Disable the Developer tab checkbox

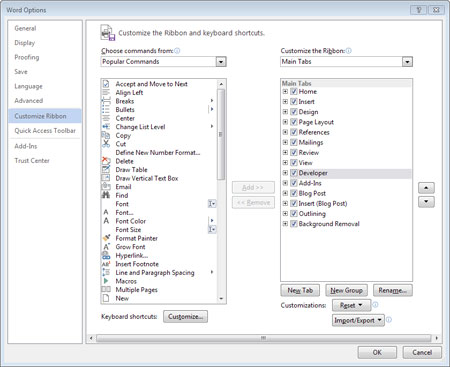click(x=294, y=173)
